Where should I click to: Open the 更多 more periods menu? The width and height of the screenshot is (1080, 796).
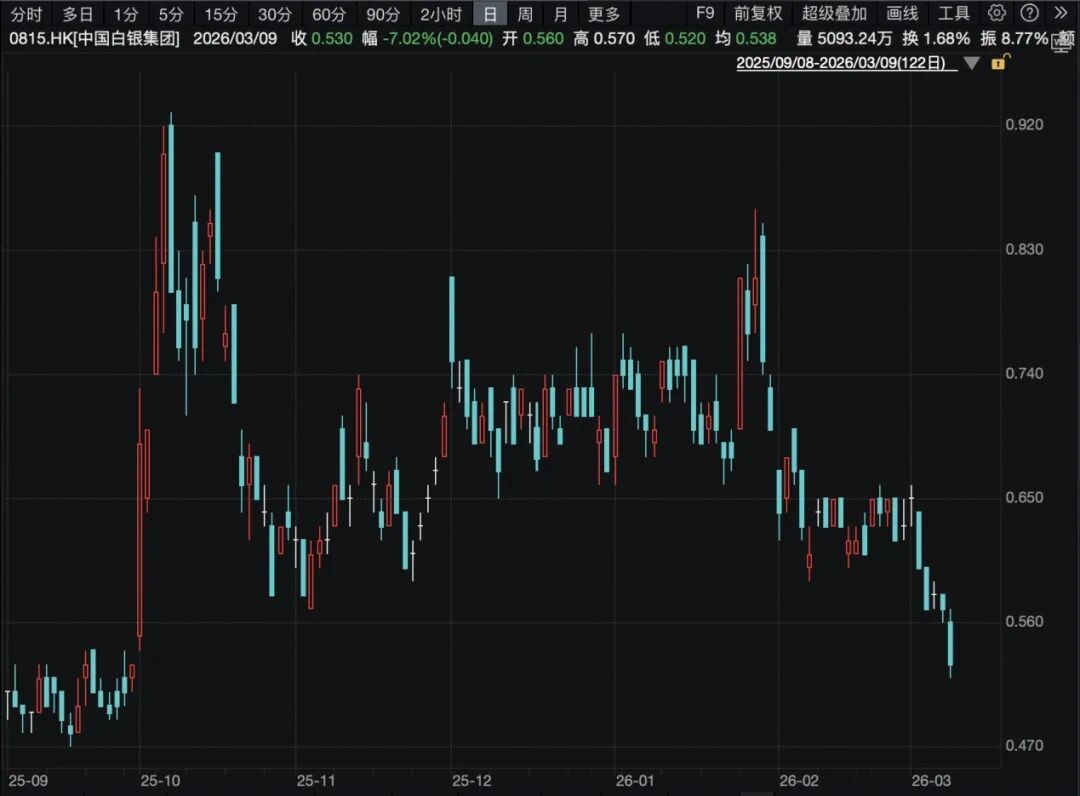[x=604, y=14]
